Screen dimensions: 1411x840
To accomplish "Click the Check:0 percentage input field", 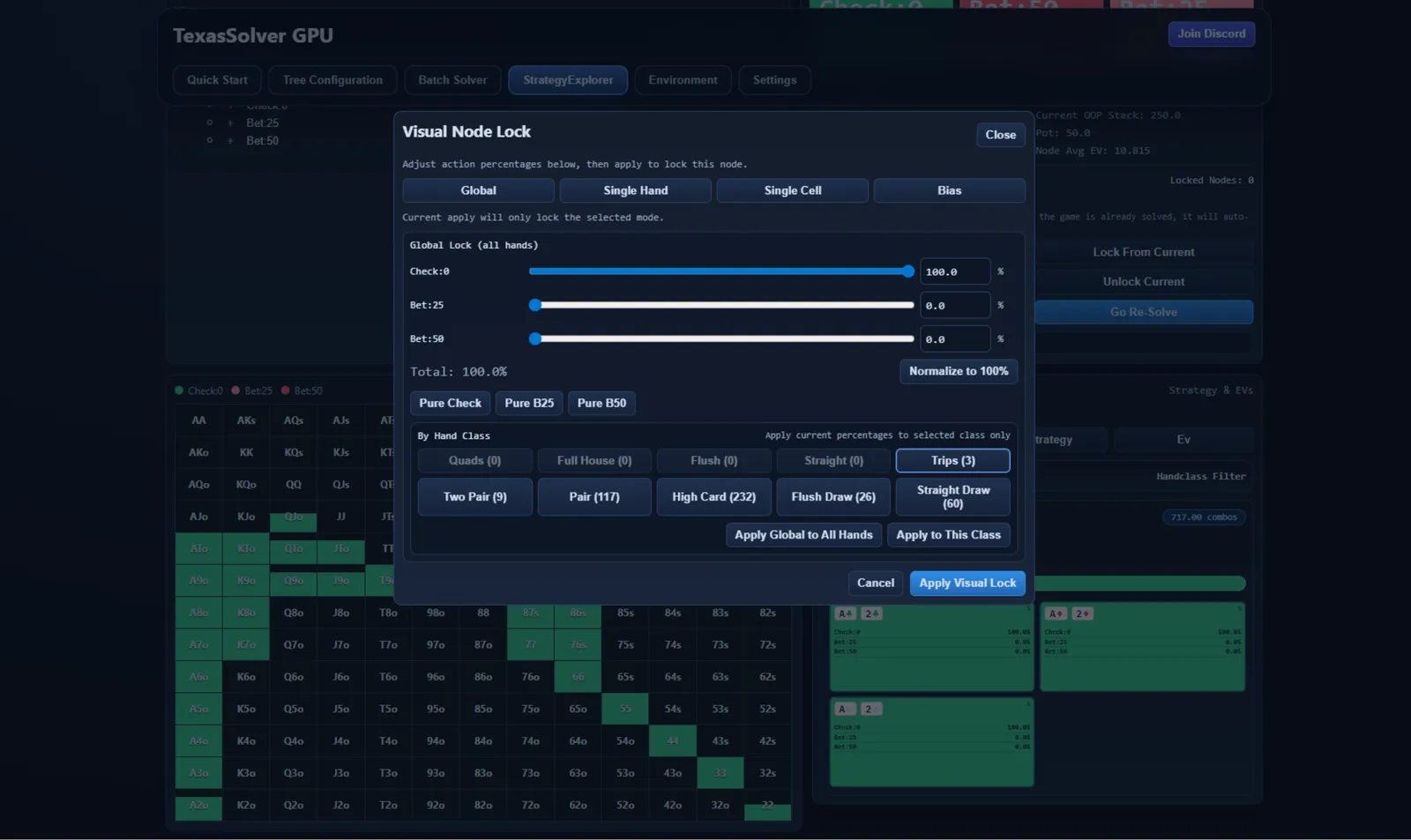I will pos(954,271).
